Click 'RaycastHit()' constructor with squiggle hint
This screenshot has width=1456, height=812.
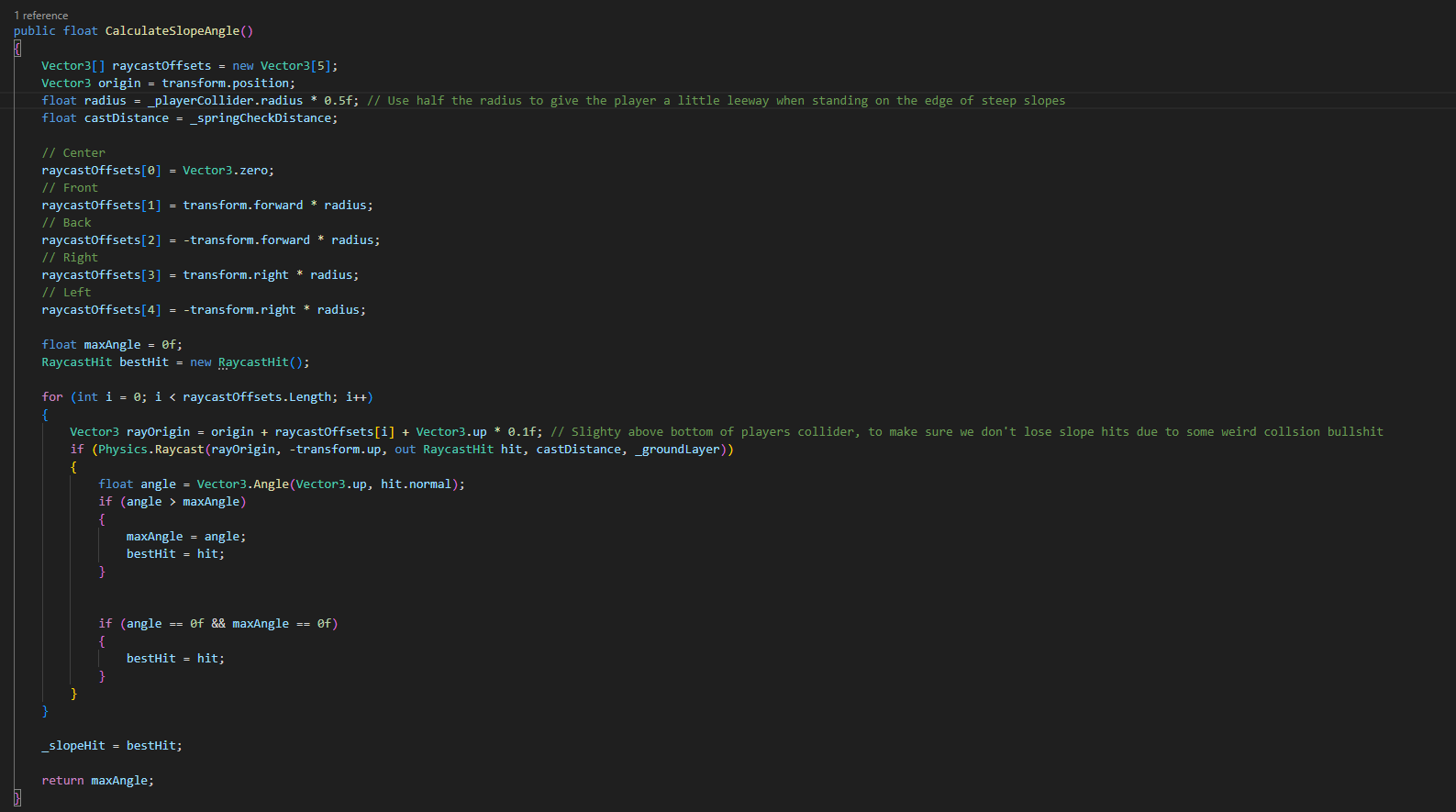click(261, 362)
